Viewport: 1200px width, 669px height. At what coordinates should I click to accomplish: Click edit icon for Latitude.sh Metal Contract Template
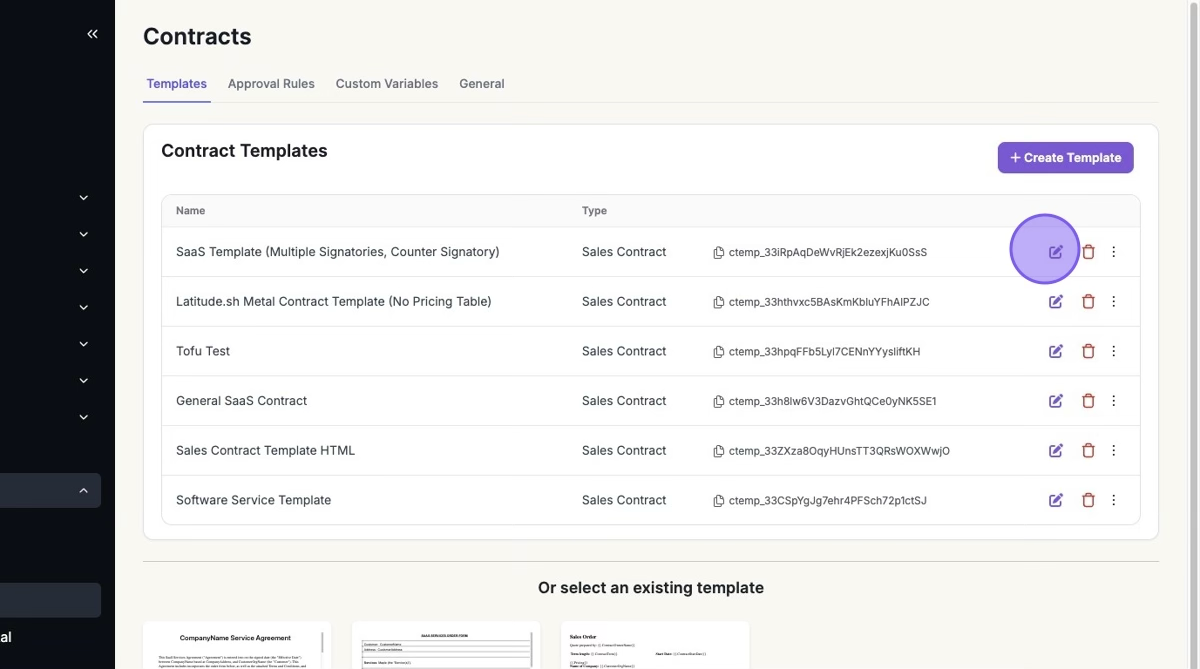tap(1055, 302)
